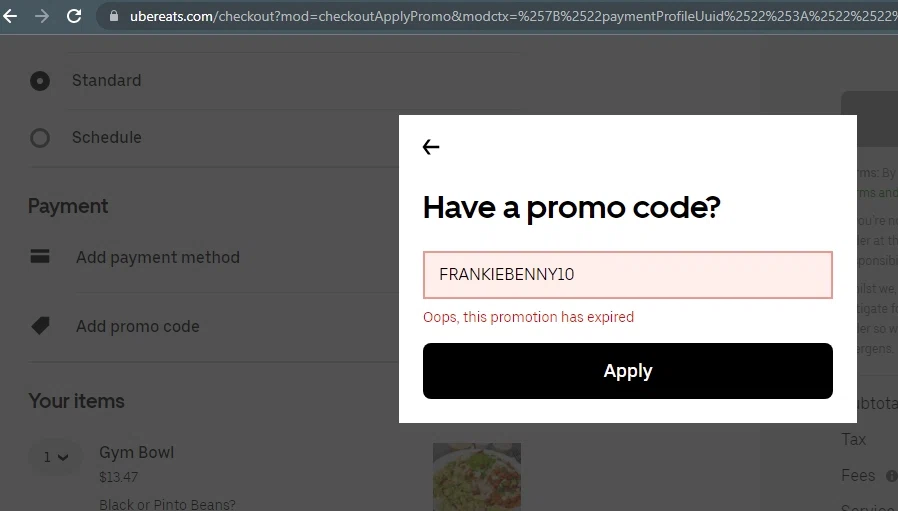Click the Gym Bowl item name
898x511 pixels.
136,452
